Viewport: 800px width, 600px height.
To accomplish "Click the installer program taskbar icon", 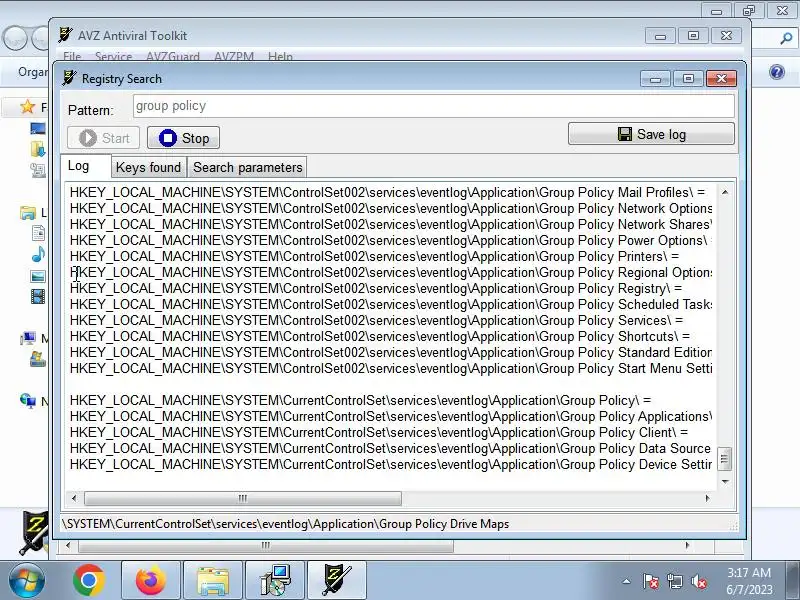I will [x=275, y=580].
